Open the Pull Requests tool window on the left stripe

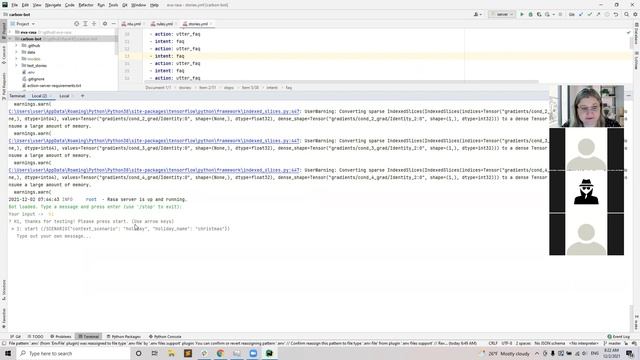tap(4, 86)
